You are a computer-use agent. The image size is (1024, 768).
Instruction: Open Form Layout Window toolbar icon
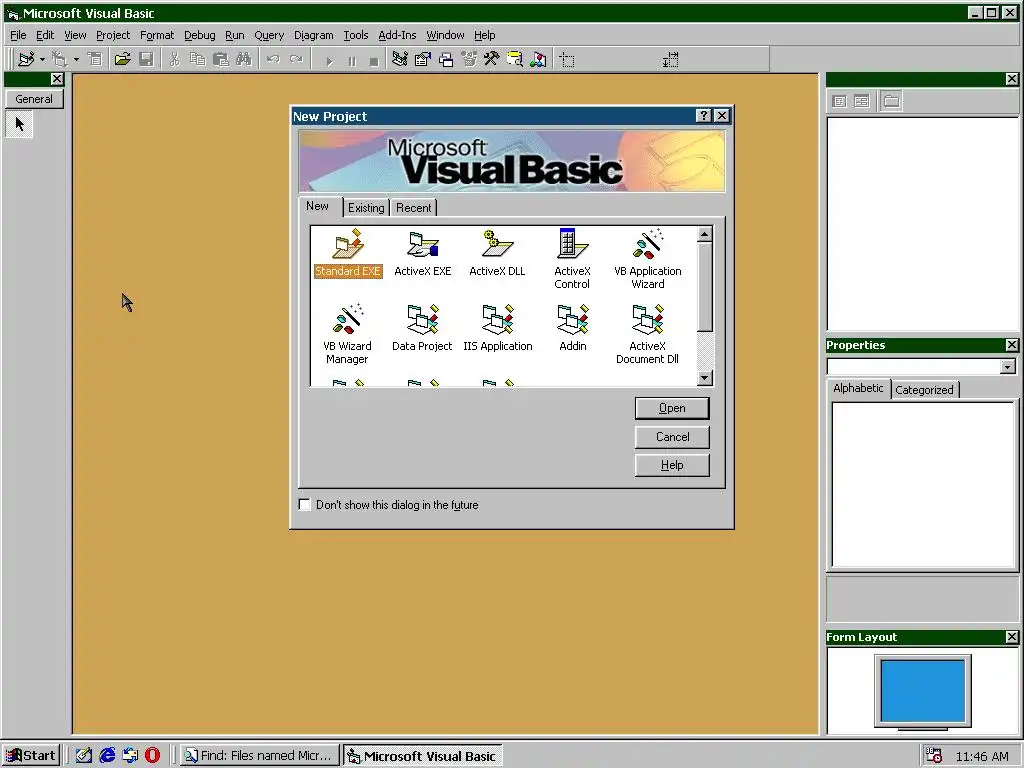point(446,59)
